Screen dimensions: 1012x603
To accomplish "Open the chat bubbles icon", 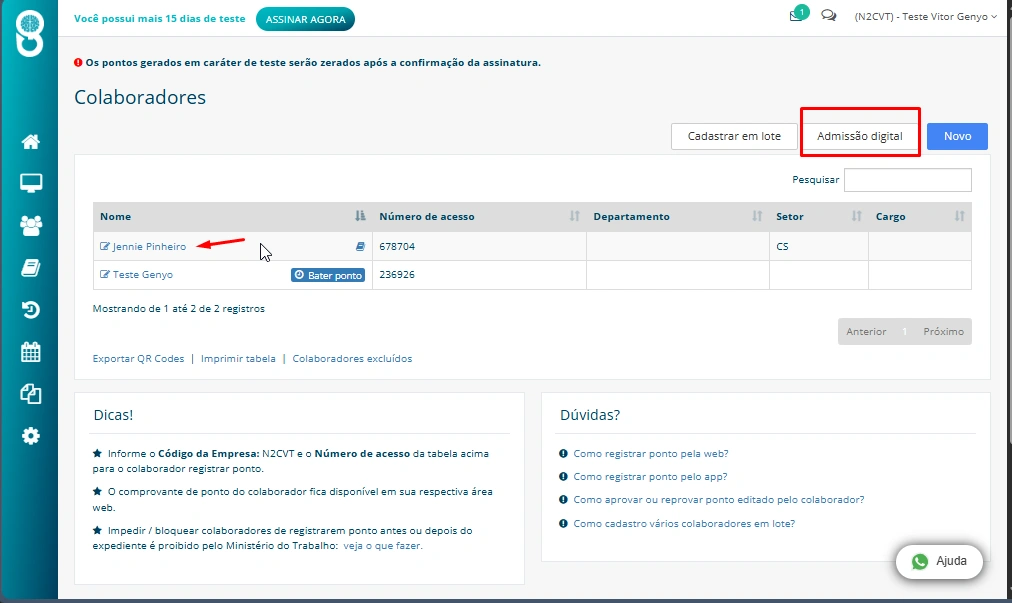I will 829,15.
